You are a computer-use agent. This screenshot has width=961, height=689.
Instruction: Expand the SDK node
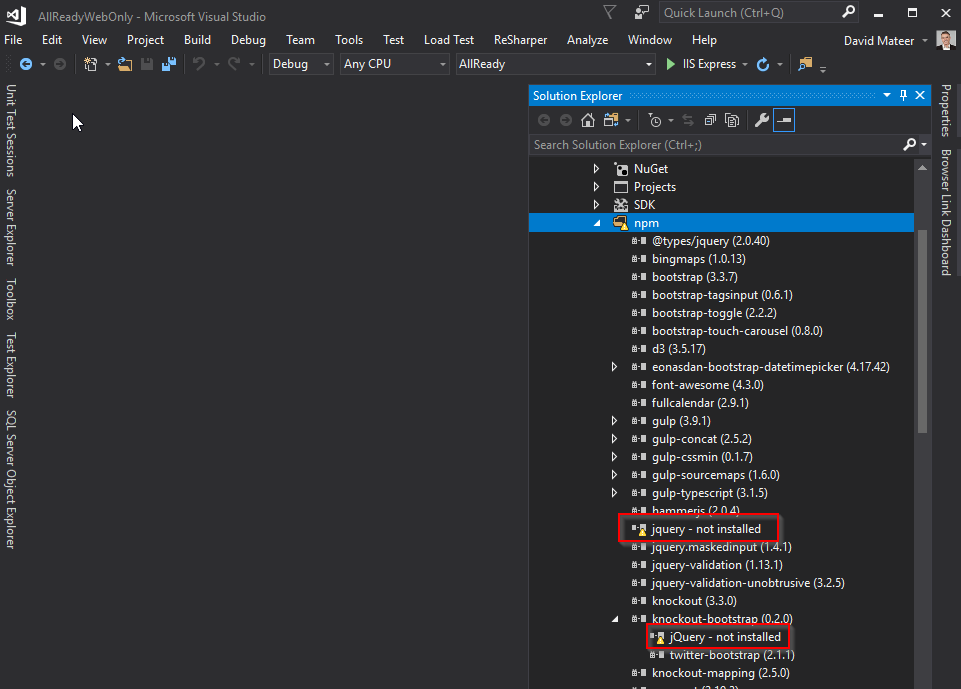[596, 205]
